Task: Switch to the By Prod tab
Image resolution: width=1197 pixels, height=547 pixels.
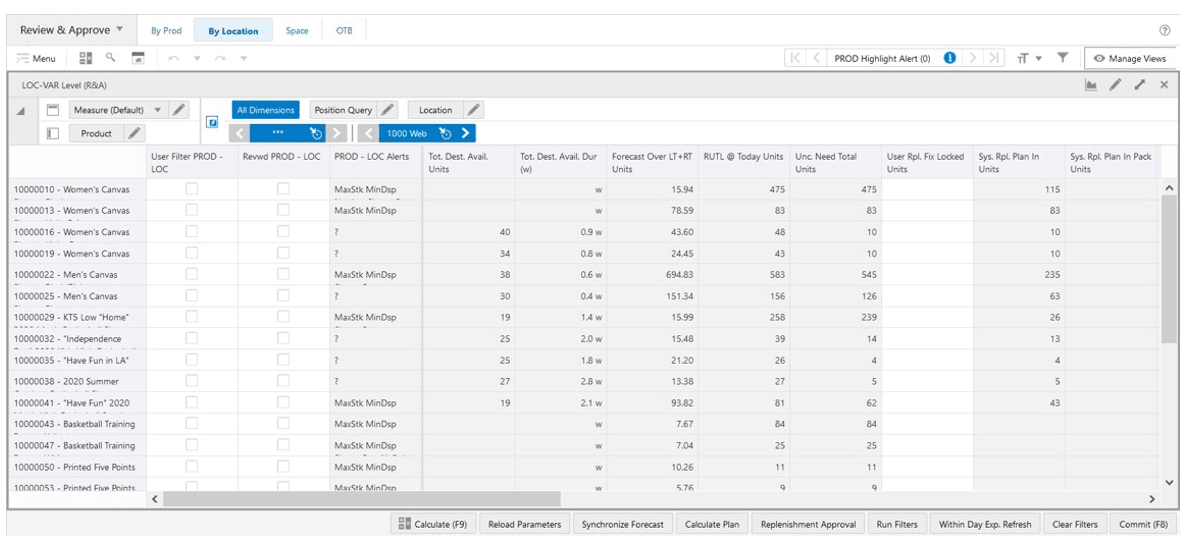Action: click(166, 31)
